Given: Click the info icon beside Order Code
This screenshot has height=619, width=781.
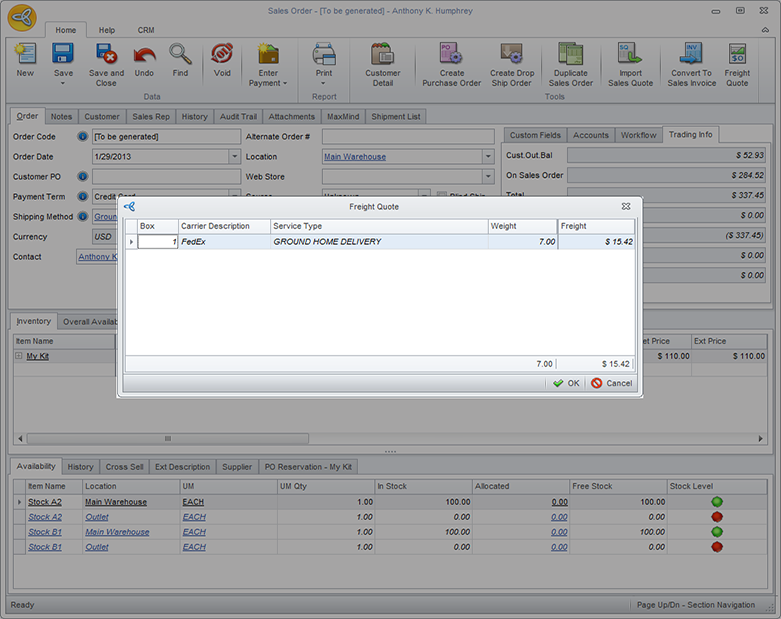Looking at the screenshot, I should pyautogui.click(x=82, y=136).
